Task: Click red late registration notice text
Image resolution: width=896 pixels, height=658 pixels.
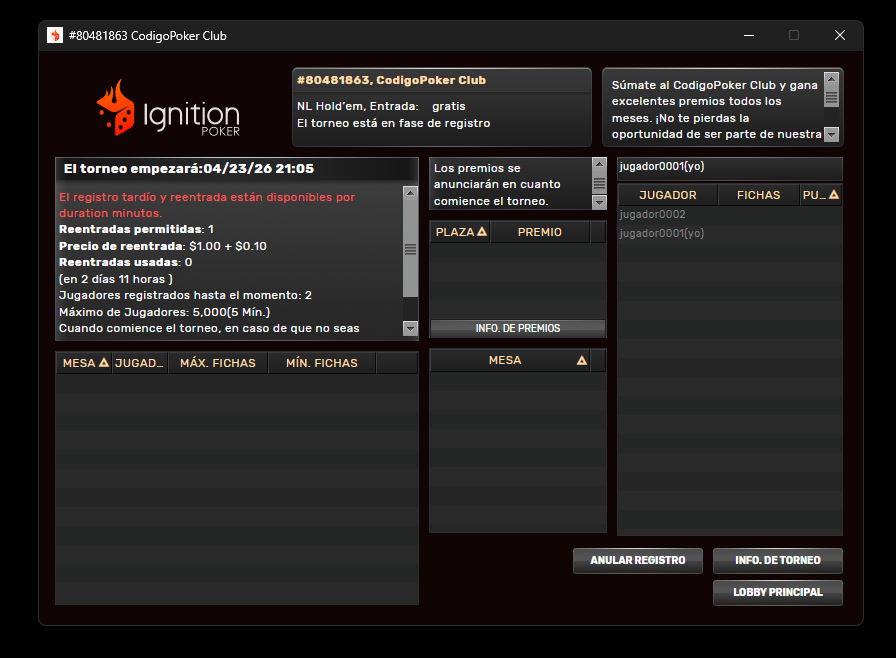Action: click(x=207, y=205)
